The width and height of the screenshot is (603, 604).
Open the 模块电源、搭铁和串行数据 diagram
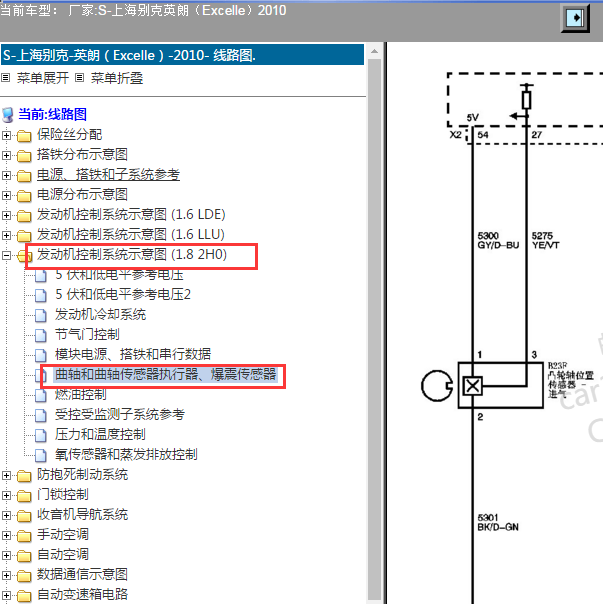133,355
